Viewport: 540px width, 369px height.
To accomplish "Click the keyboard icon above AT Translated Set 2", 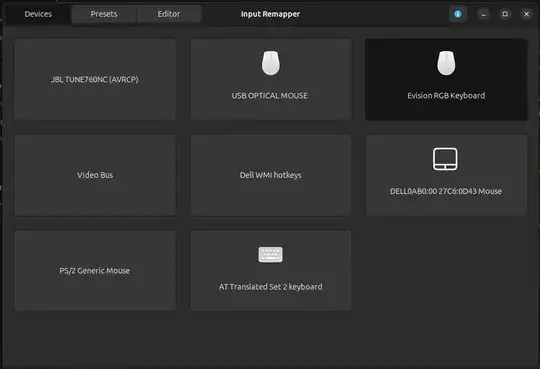I will (x=270, y=255).
